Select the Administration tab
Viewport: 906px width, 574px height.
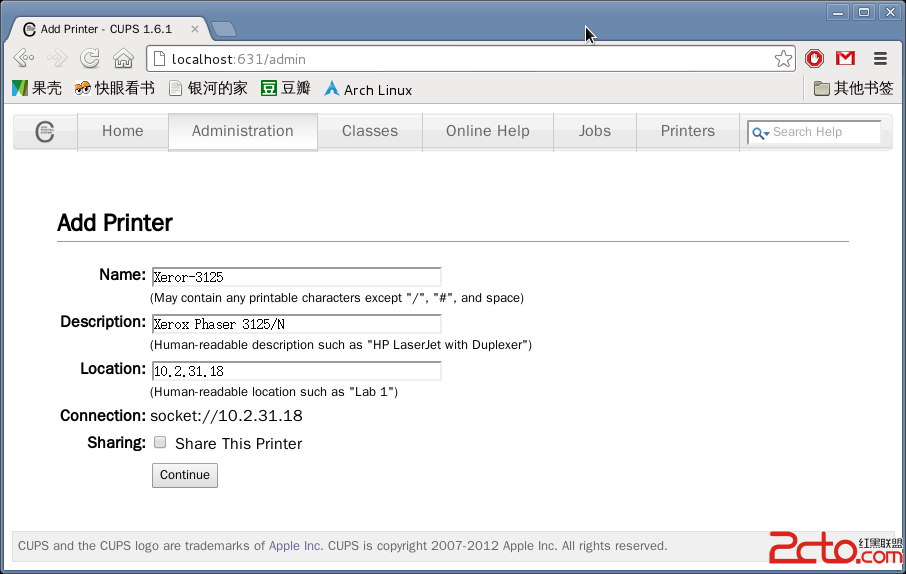tap(243, 131)
